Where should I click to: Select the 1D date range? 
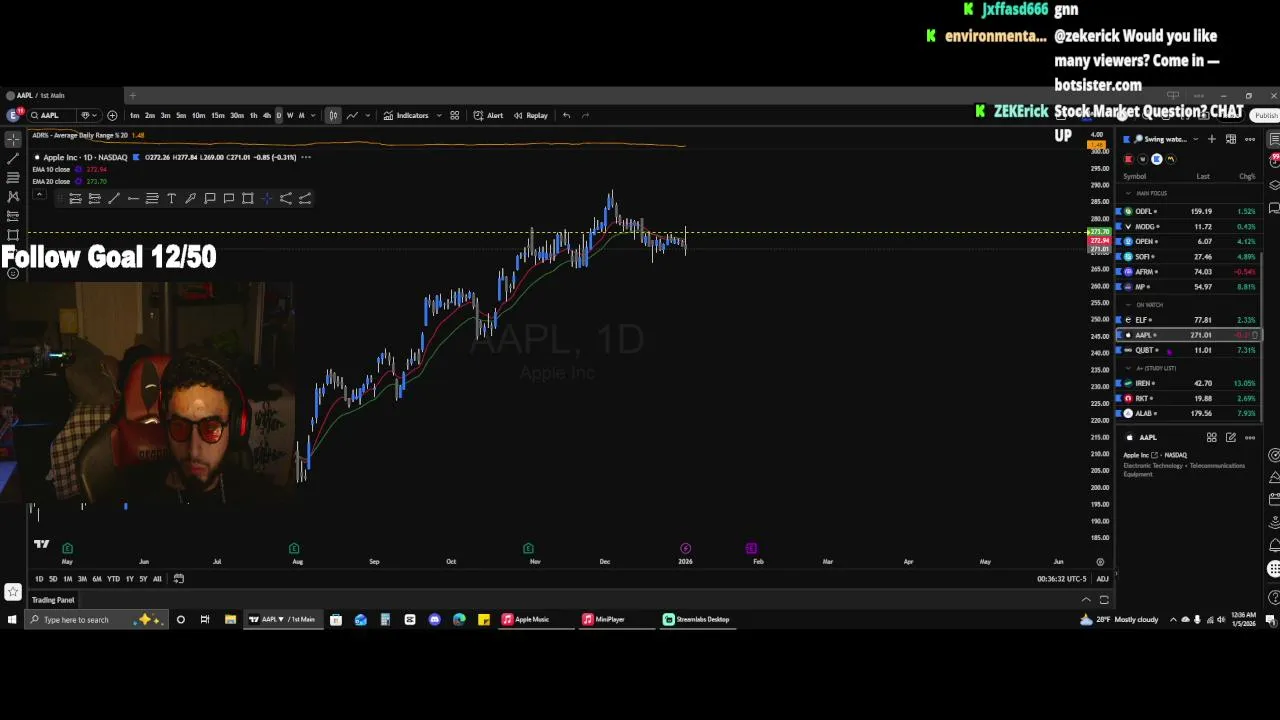(39, 579)
